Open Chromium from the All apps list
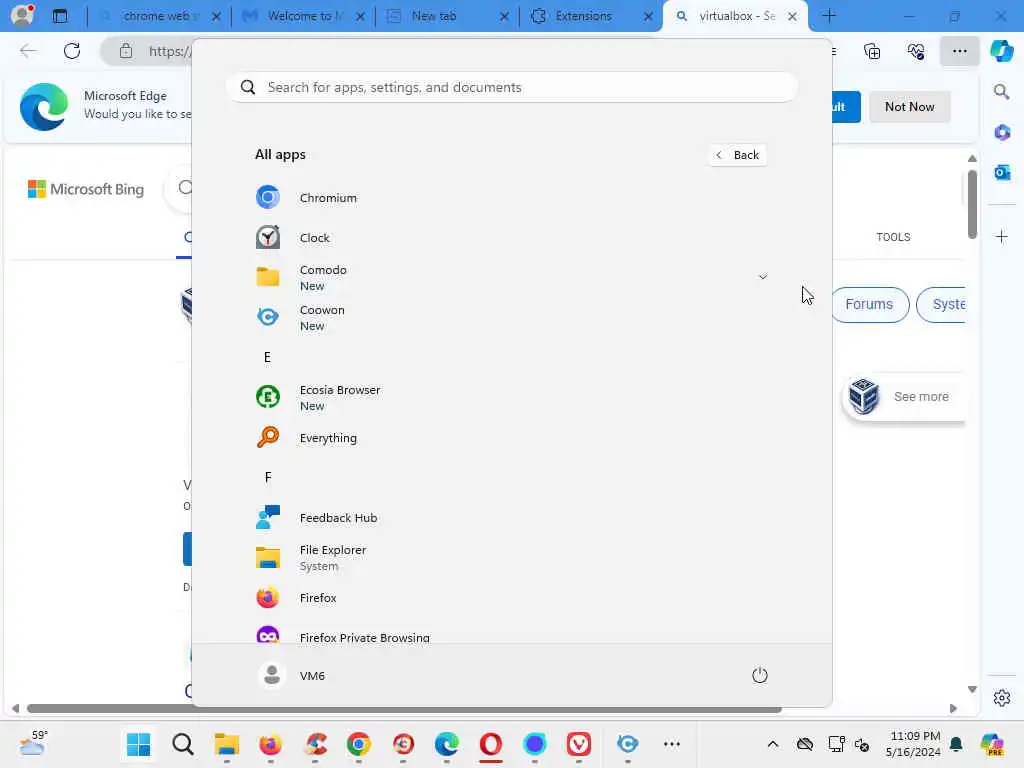The width and height of the screenshot is (1024, 768). 509,197
